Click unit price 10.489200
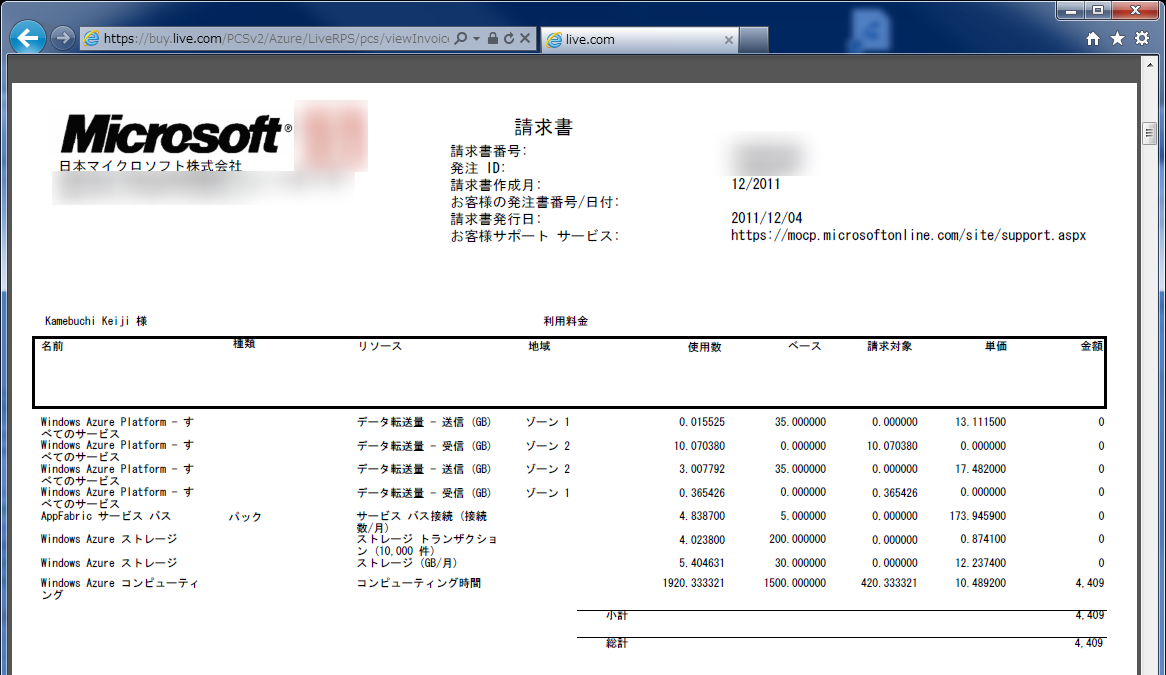The image size is (1166, 675). [x=980, y=584]
